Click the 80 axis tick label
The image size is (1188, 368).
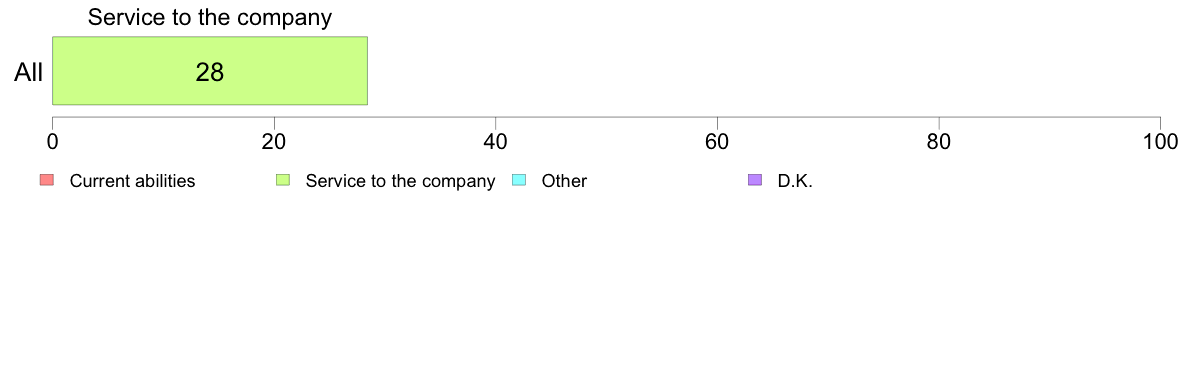point(939,142)
